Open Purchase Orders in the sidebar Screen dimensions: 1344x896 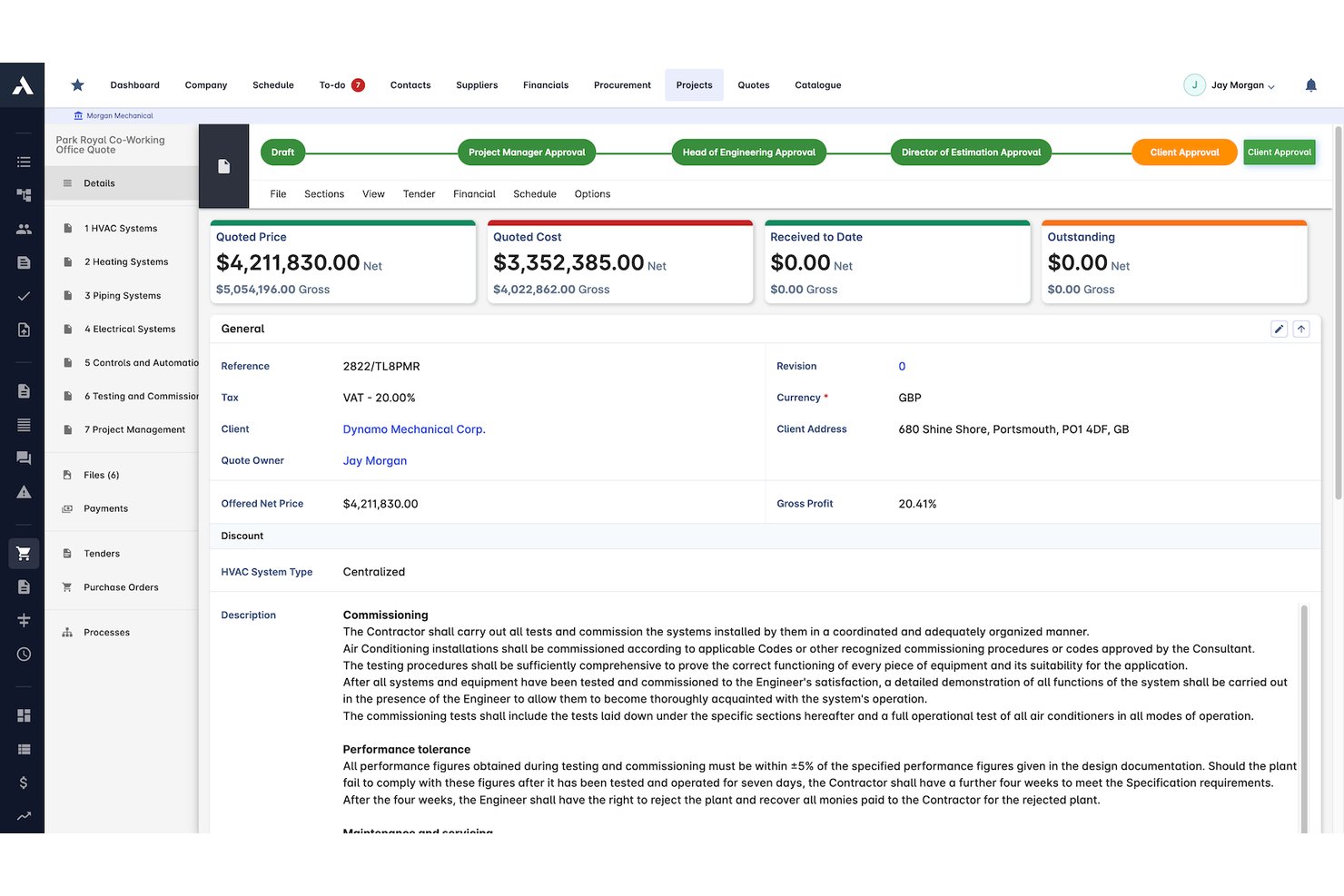coord(121,587)
